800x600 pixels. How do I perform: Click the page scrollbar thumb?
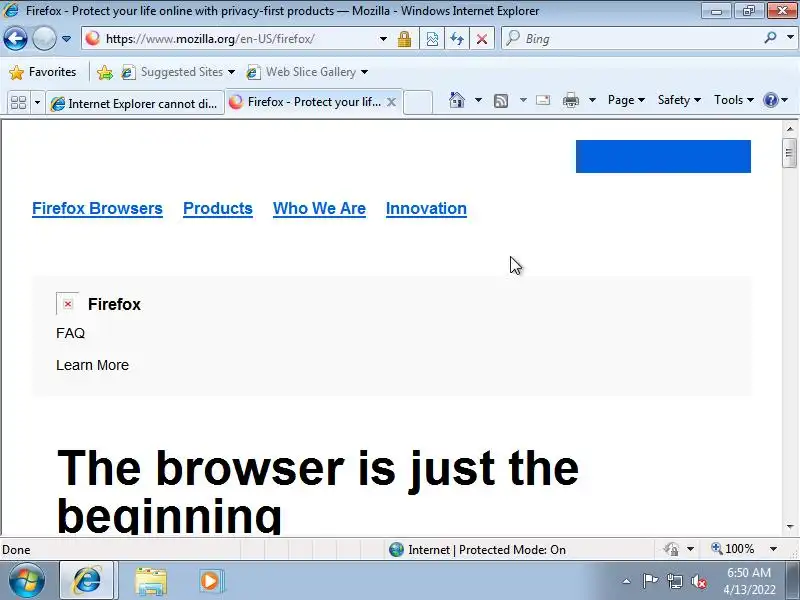(789, 153)
